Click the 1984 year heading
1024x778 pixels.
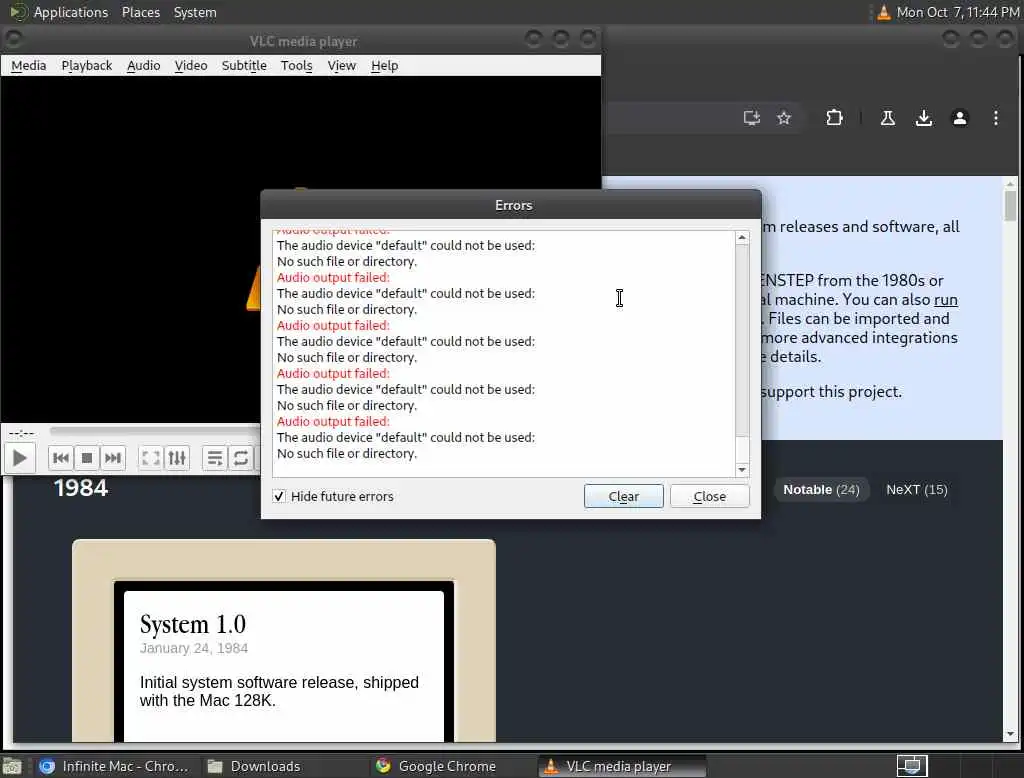point(81,488)
